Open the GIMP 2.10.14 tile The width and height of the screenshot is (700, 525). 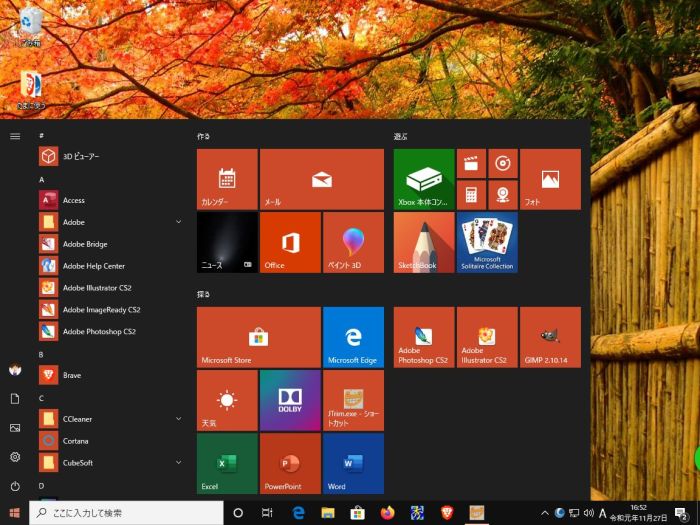[550, 337]
